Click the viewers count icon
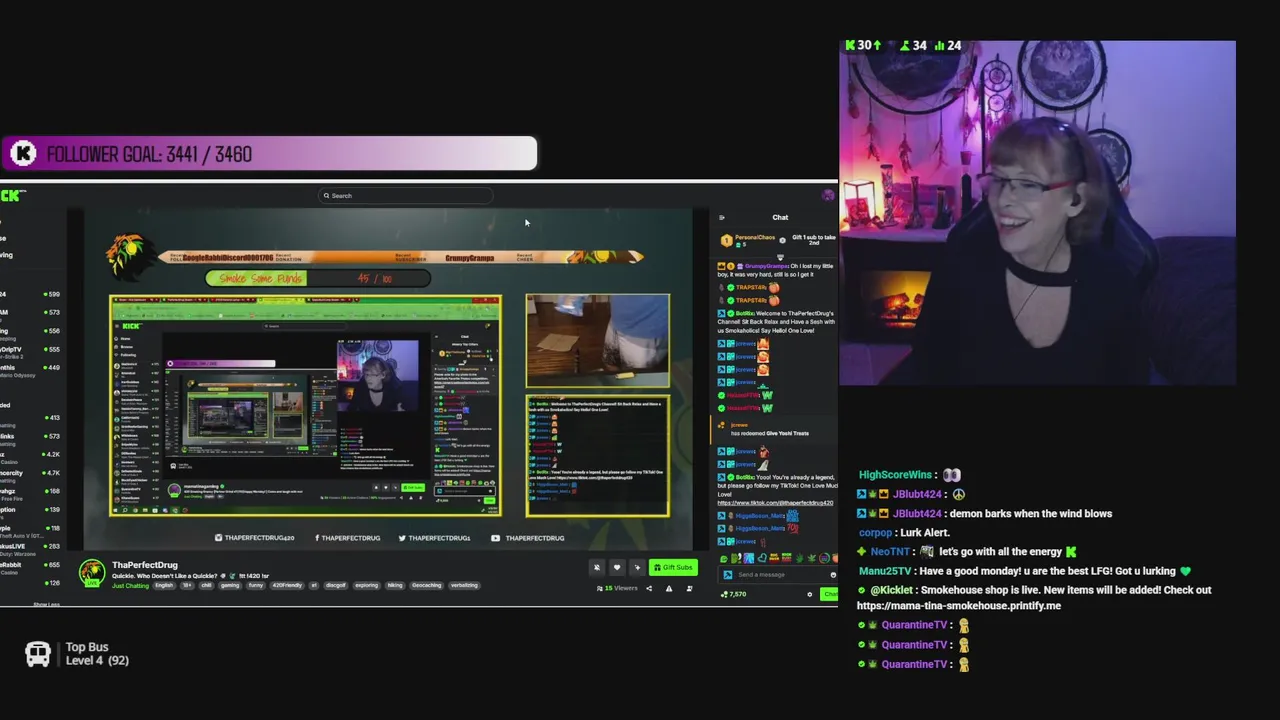The height and width of the screenshot is (720, 1280). pos(599,588)
